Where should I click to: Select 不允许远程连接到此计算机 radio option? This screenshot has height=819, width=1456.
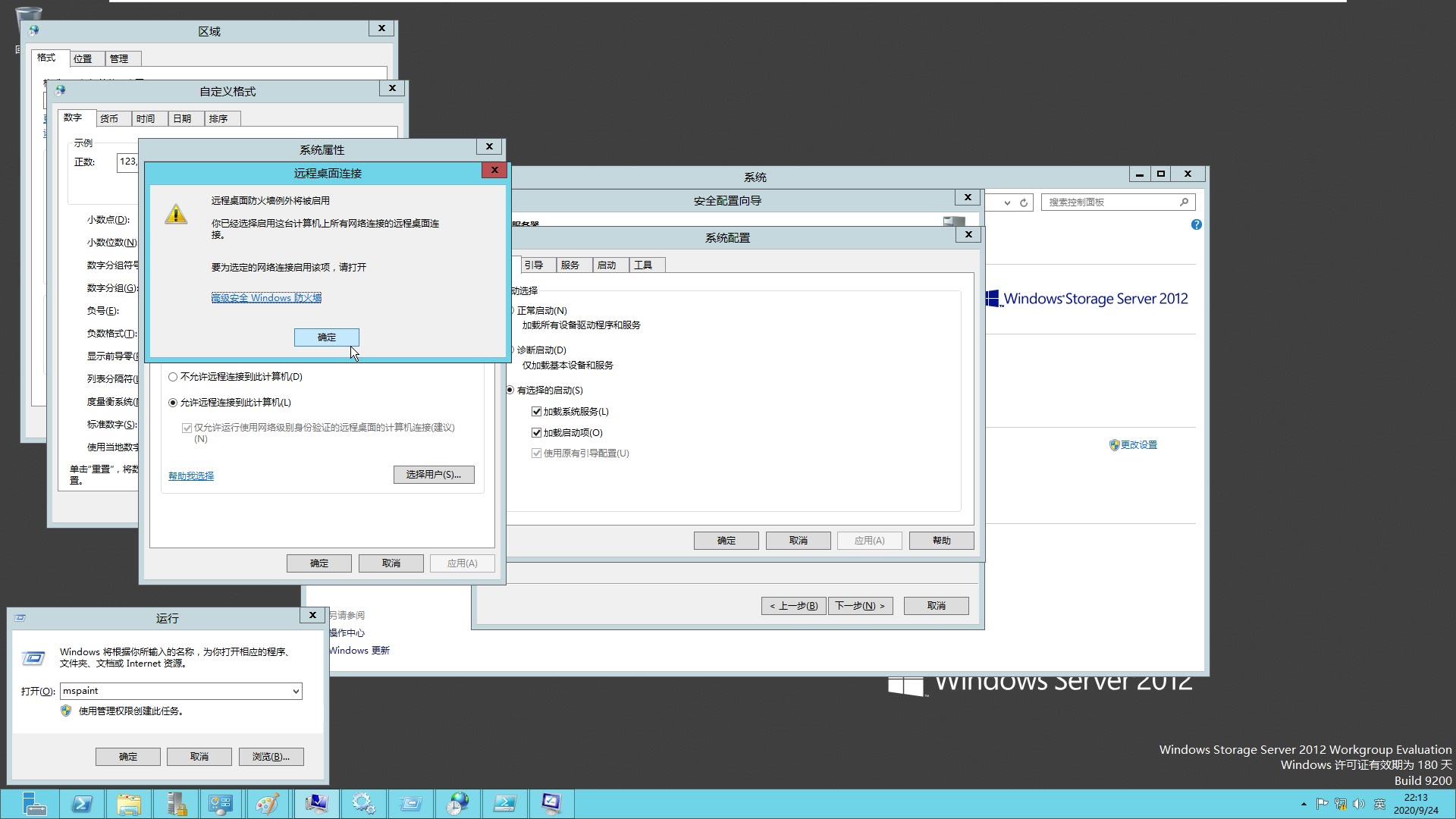[173, 377]
